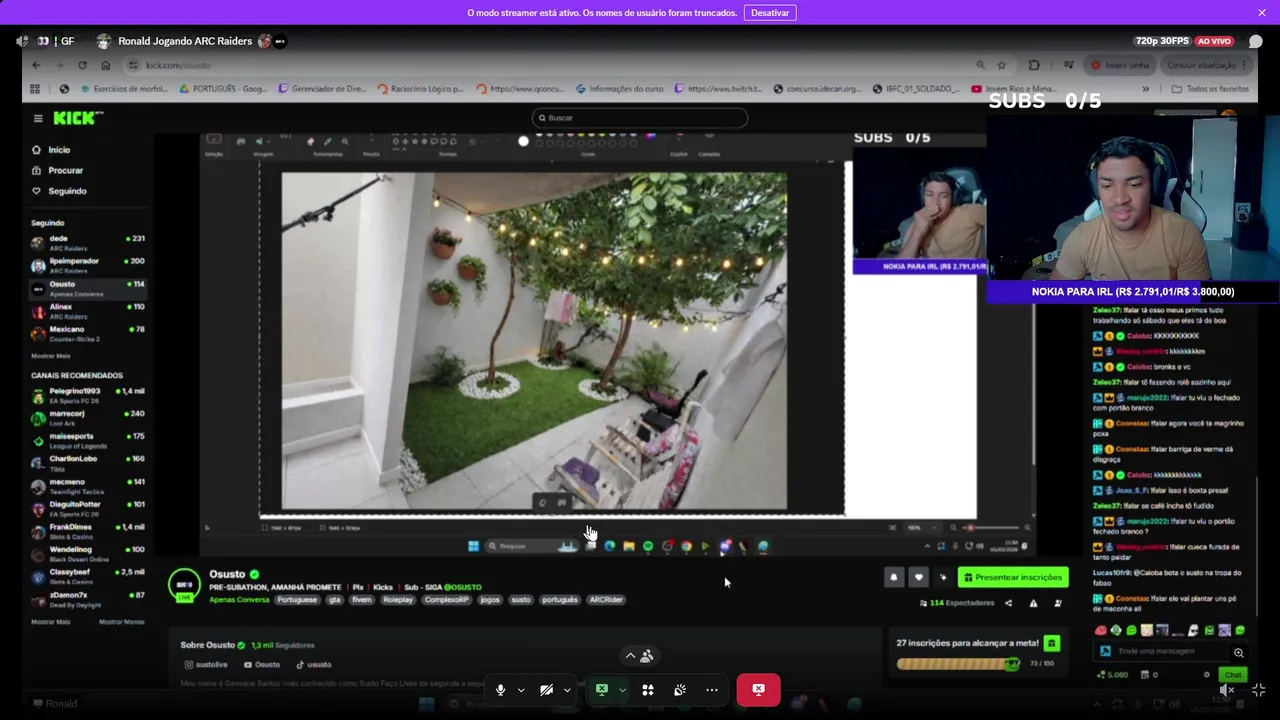Open the soundboard icon
Image resolution: width=1280 pixels, height=720 pixels.
pos(680,690)
